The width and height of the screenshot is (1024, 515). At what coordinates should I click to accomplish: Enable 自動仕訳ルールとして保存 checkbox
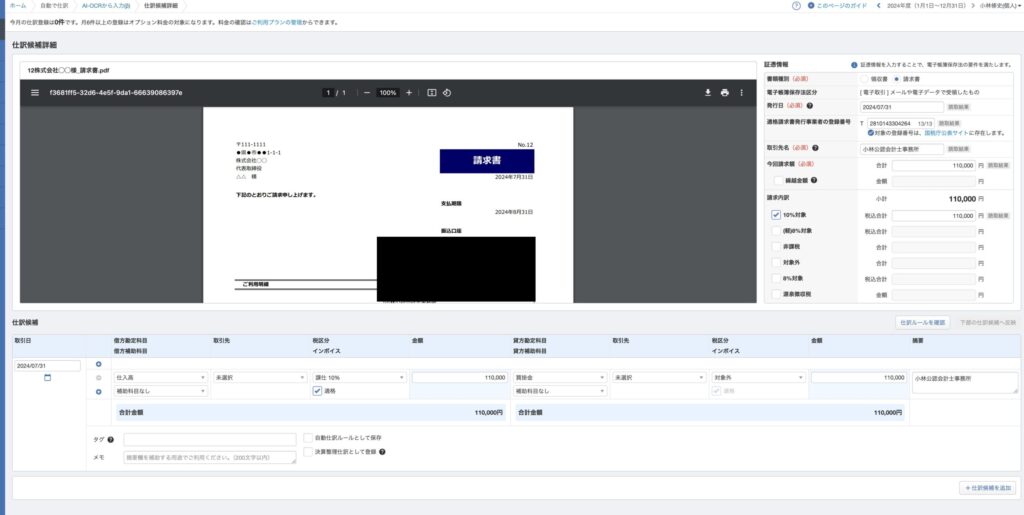pos(308,438)
